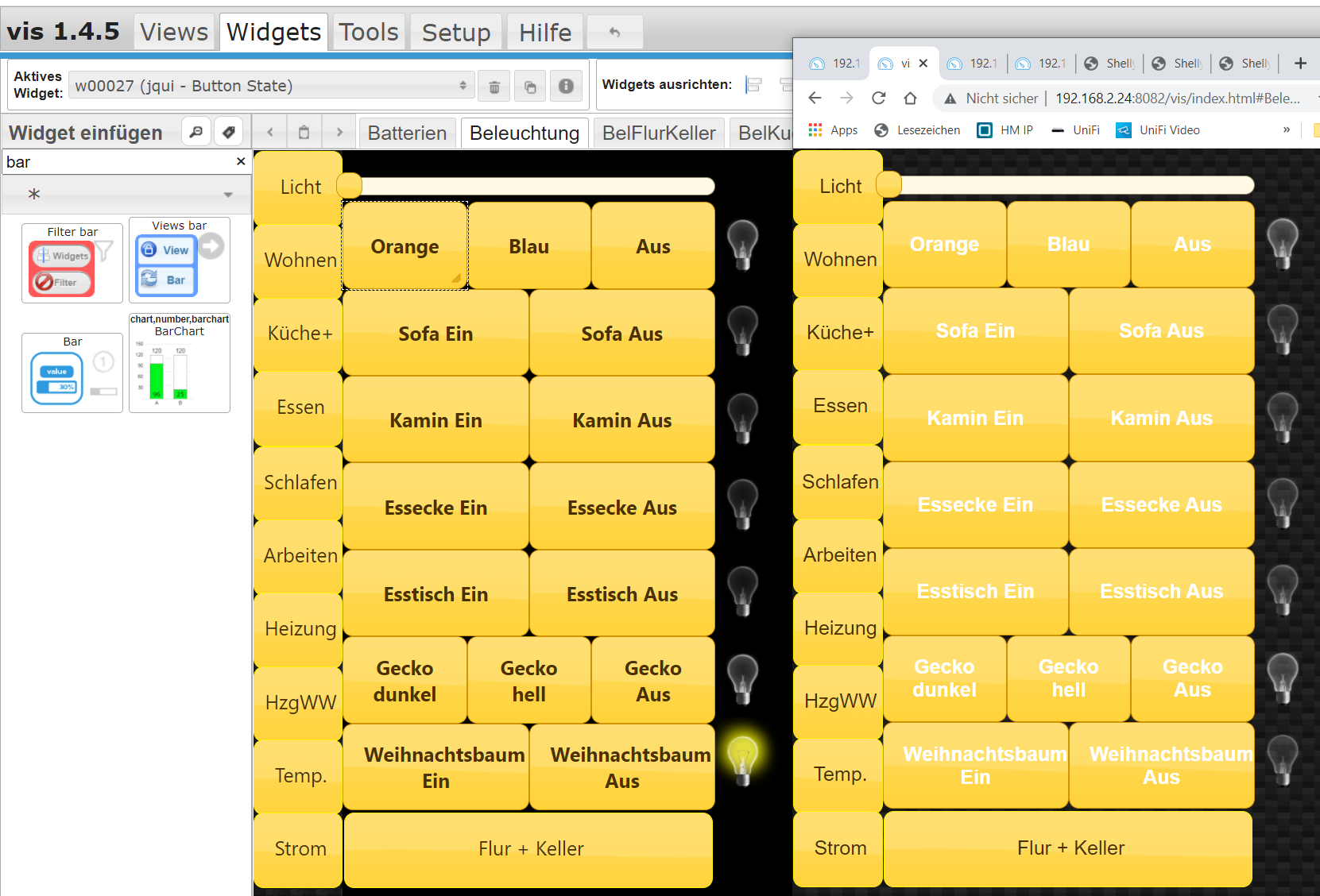
Task: Click the Licht slider handle in the browser window
Action: [x=888, y=184]
